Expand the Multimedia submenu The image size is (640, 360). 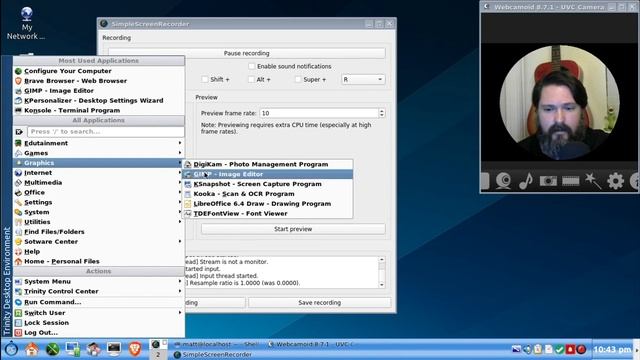tap(99, 182)
